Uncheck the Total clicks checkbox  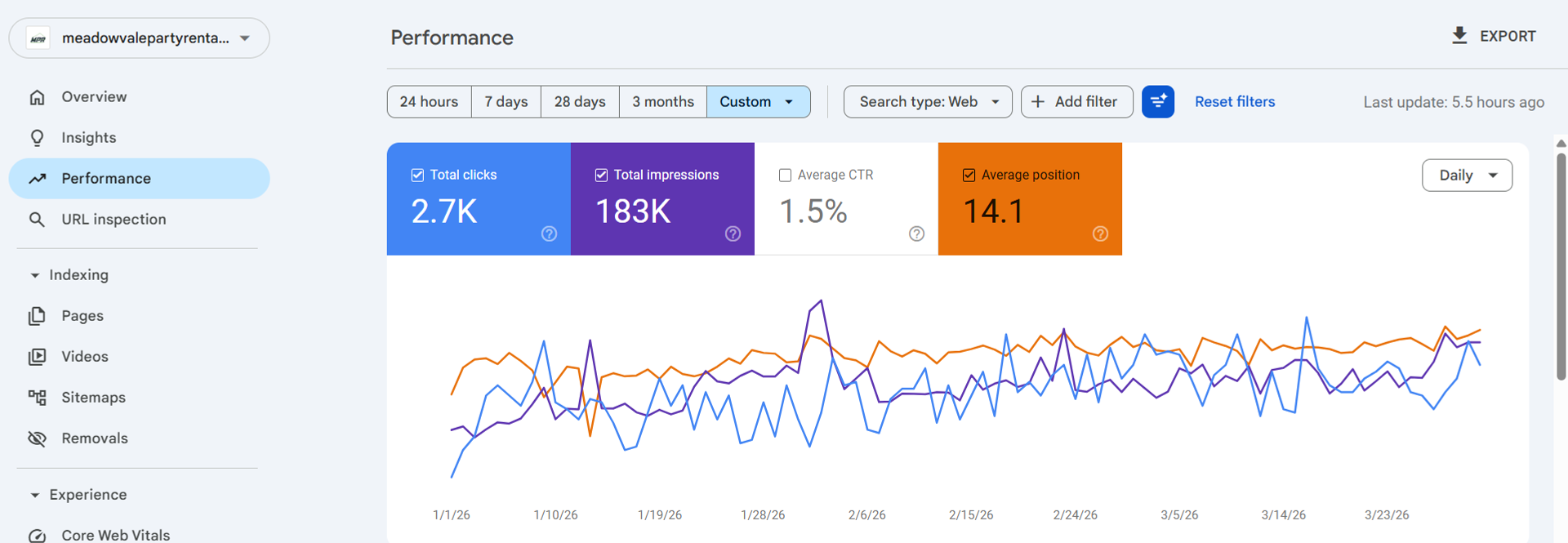417,176
